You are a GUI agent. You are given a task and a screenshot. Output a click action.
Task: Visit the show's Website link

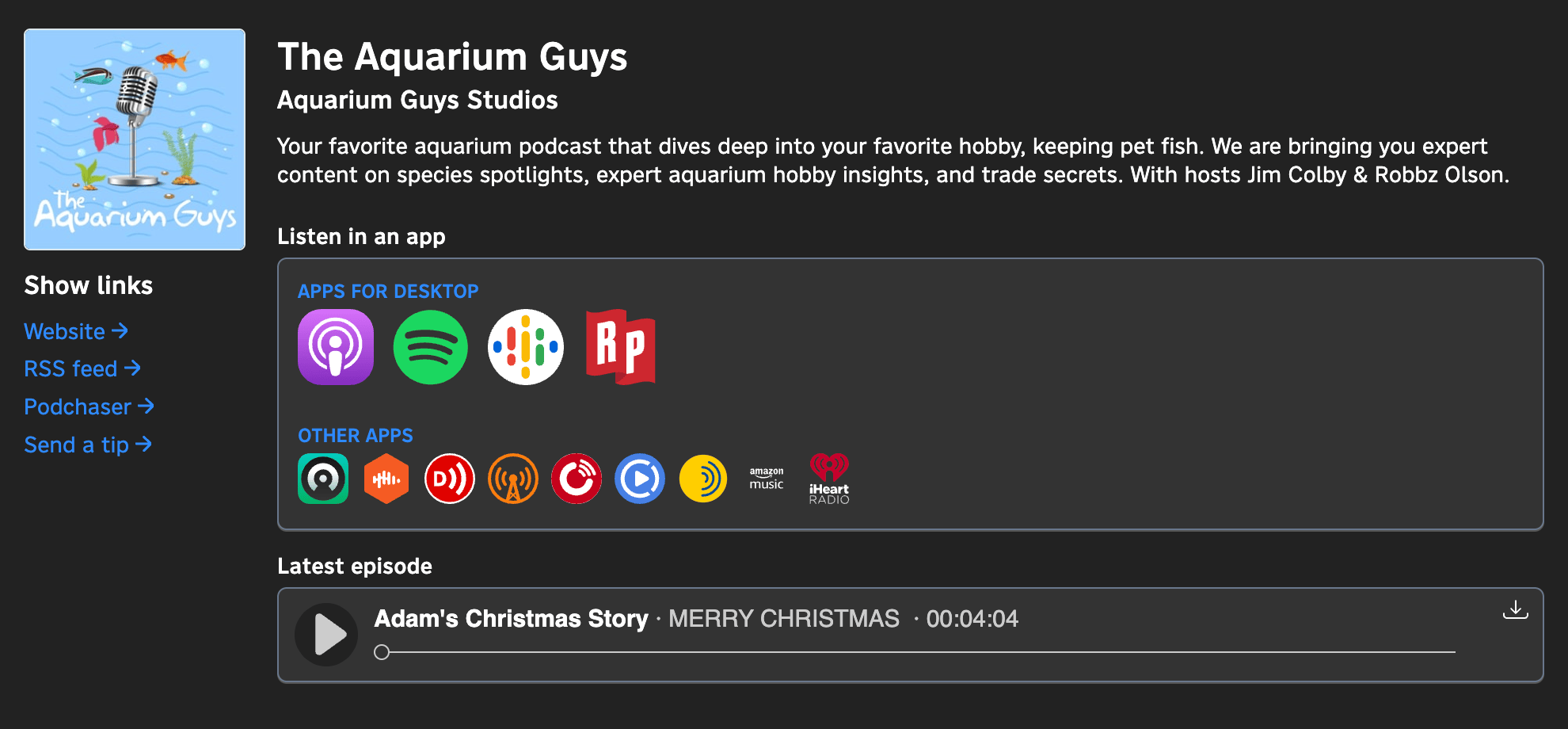75,331
